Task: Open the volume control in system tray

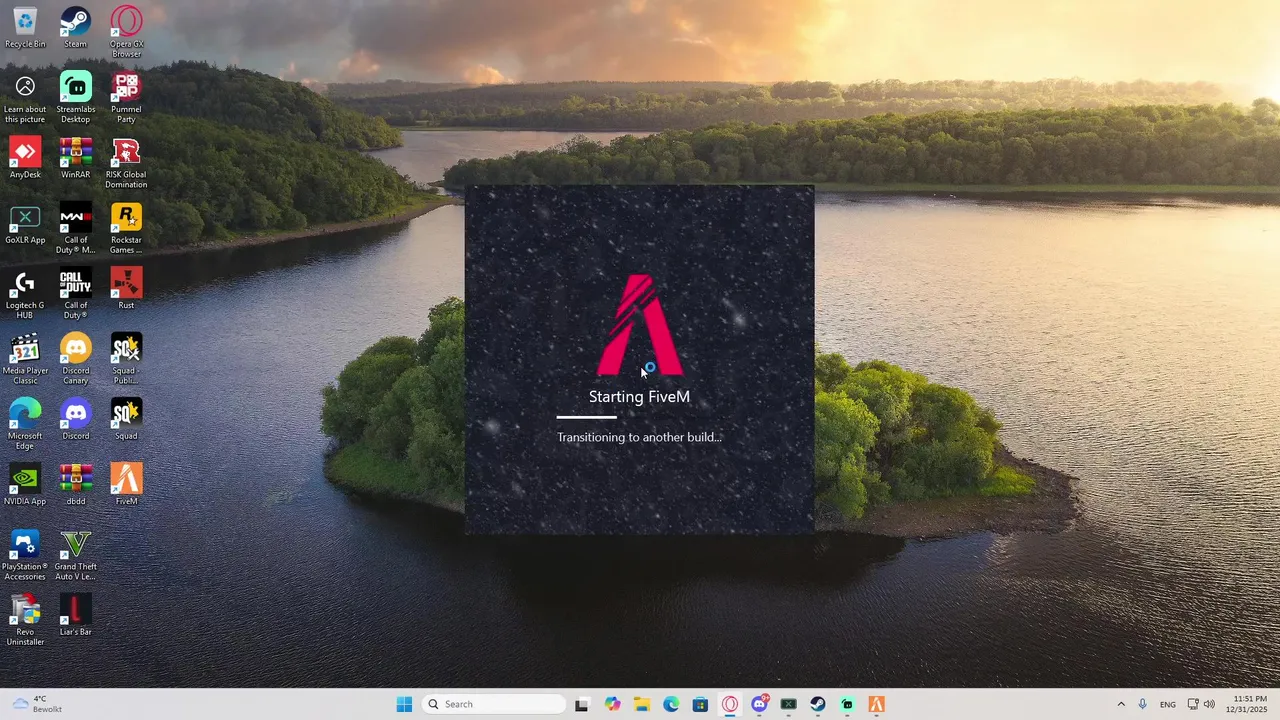Action: tap(1210, 704)
